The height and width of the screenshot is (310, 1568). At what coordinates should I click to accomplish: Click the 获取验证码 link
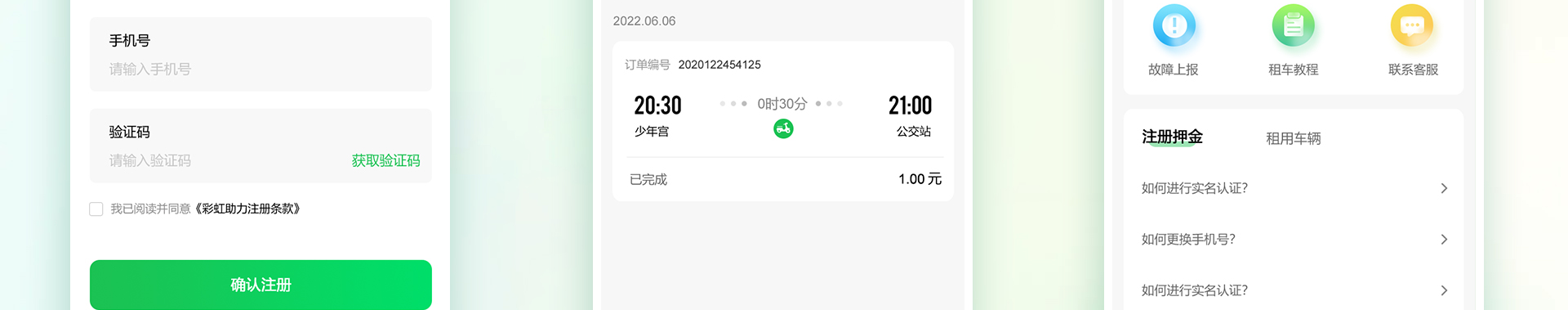[385, 160]
